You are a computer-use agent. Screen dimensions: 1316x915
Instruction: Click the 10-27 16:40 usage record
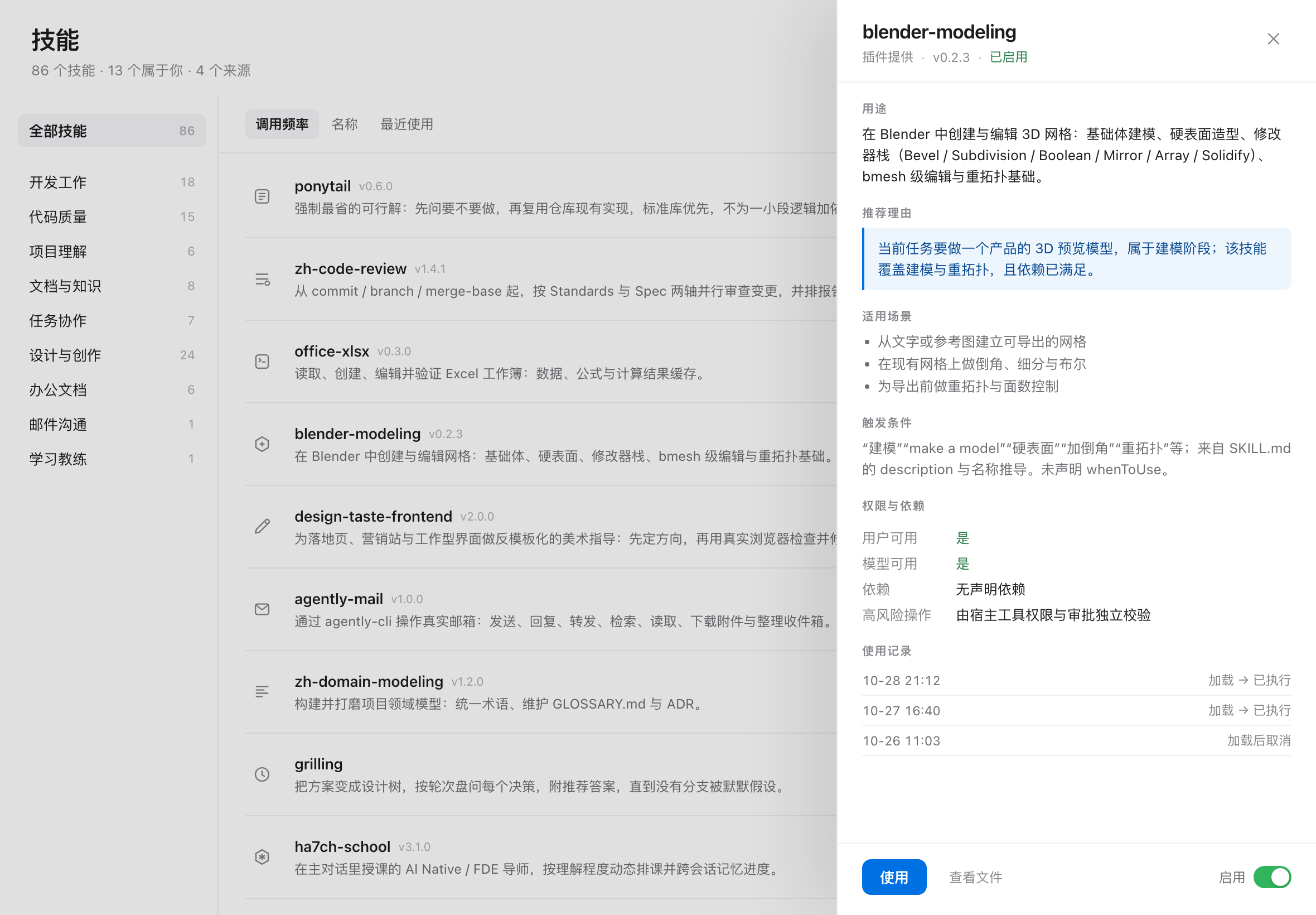[x=1077, y=711]
